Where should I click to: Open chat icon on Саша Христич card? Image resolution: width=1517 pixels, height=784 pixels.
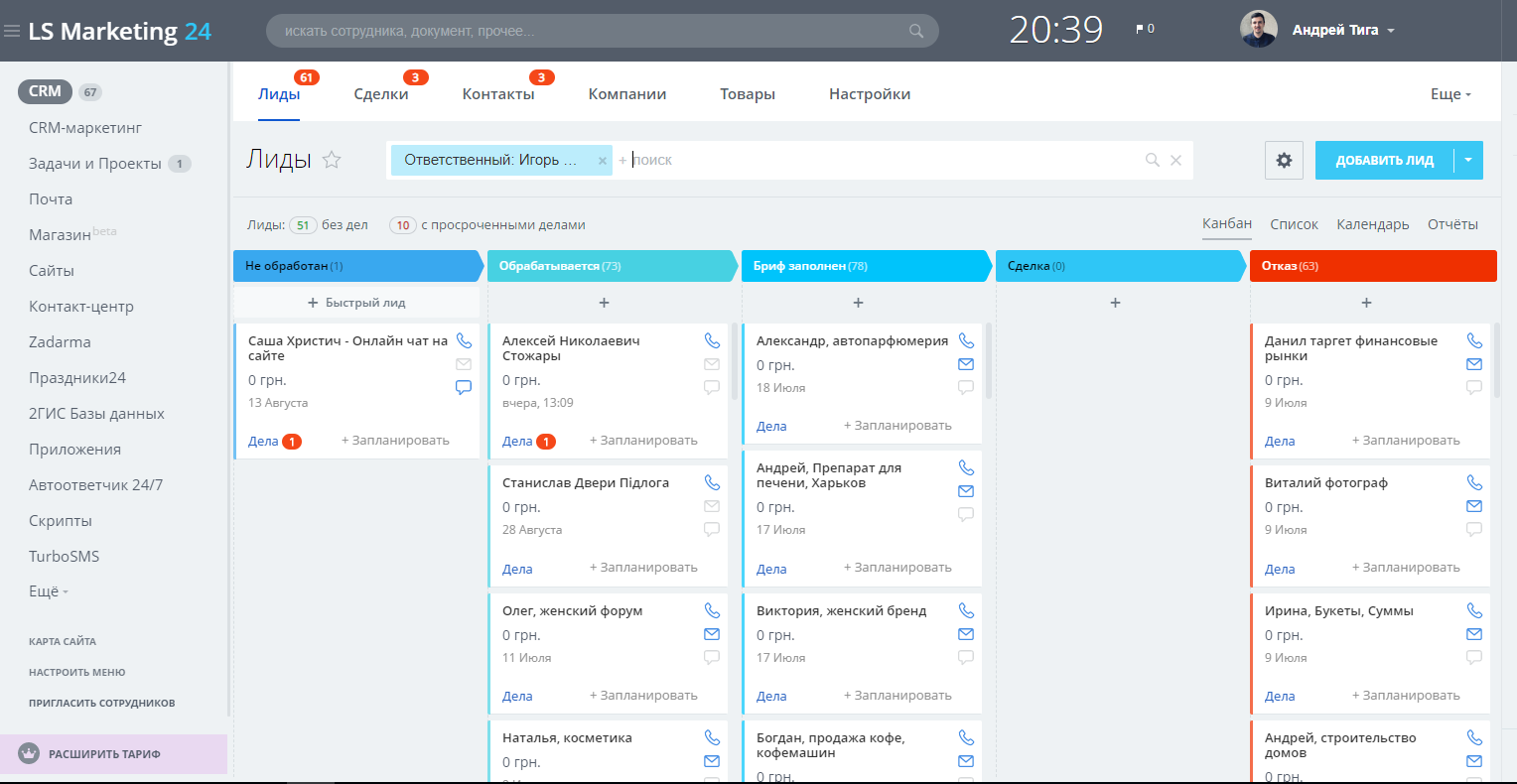(x=464, y=387)
